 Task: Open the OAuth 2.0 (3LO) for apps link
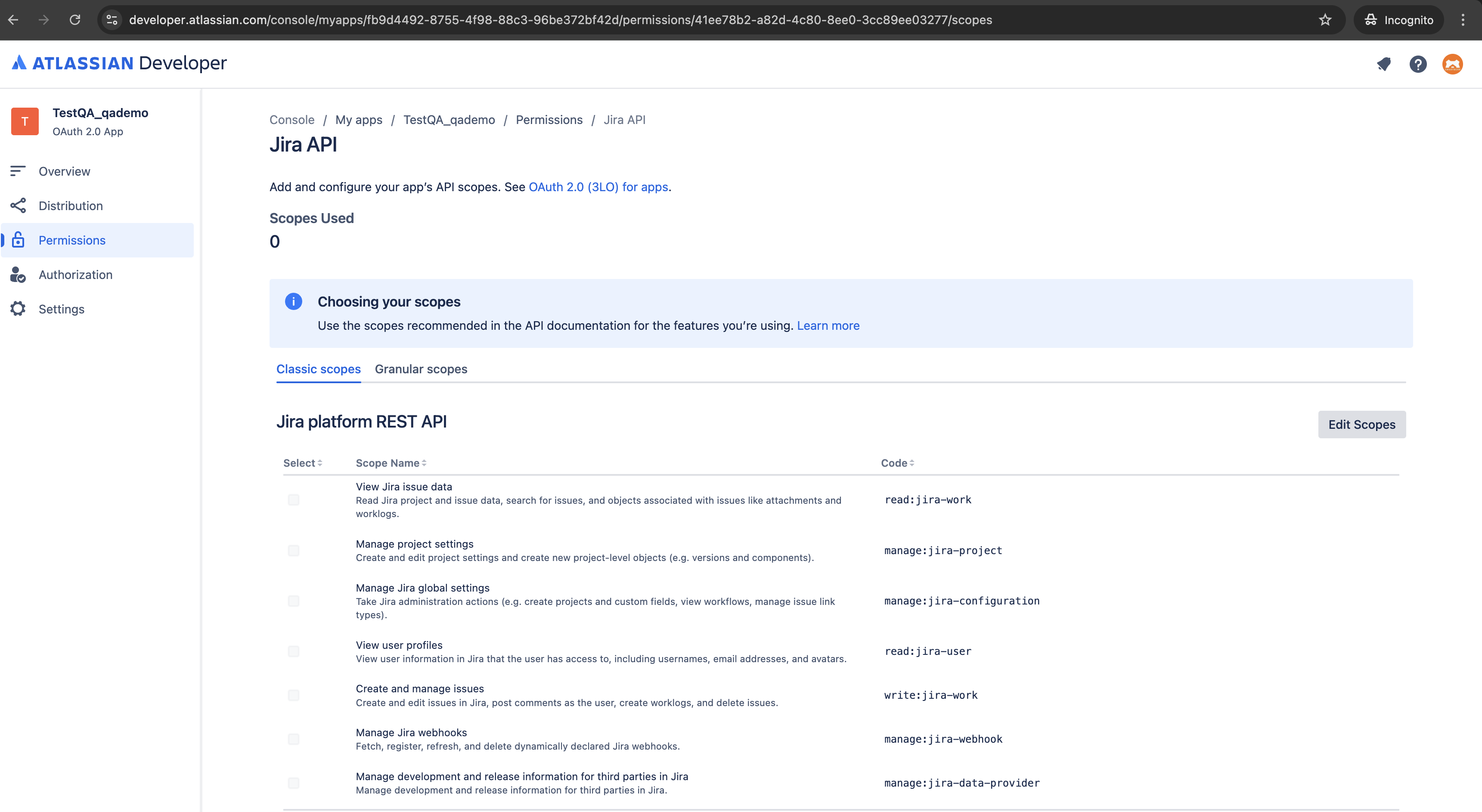click(598, 186)
